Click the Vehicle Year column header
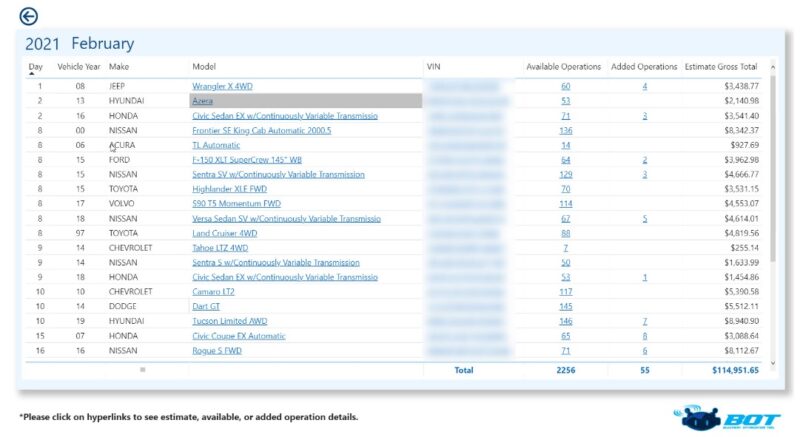 click(79, 66)
